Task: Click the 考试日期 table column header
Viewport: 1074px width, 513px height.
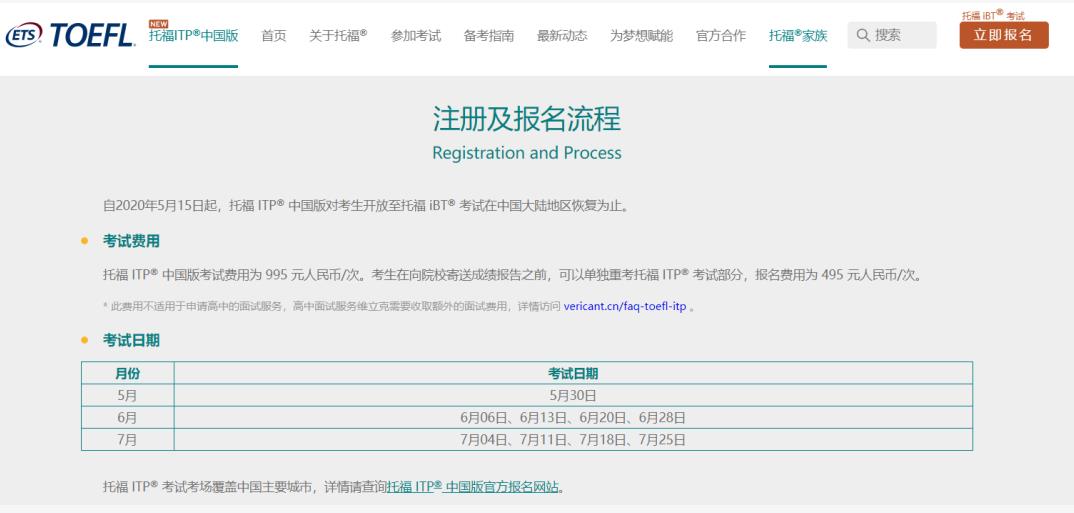Action: 573,373
